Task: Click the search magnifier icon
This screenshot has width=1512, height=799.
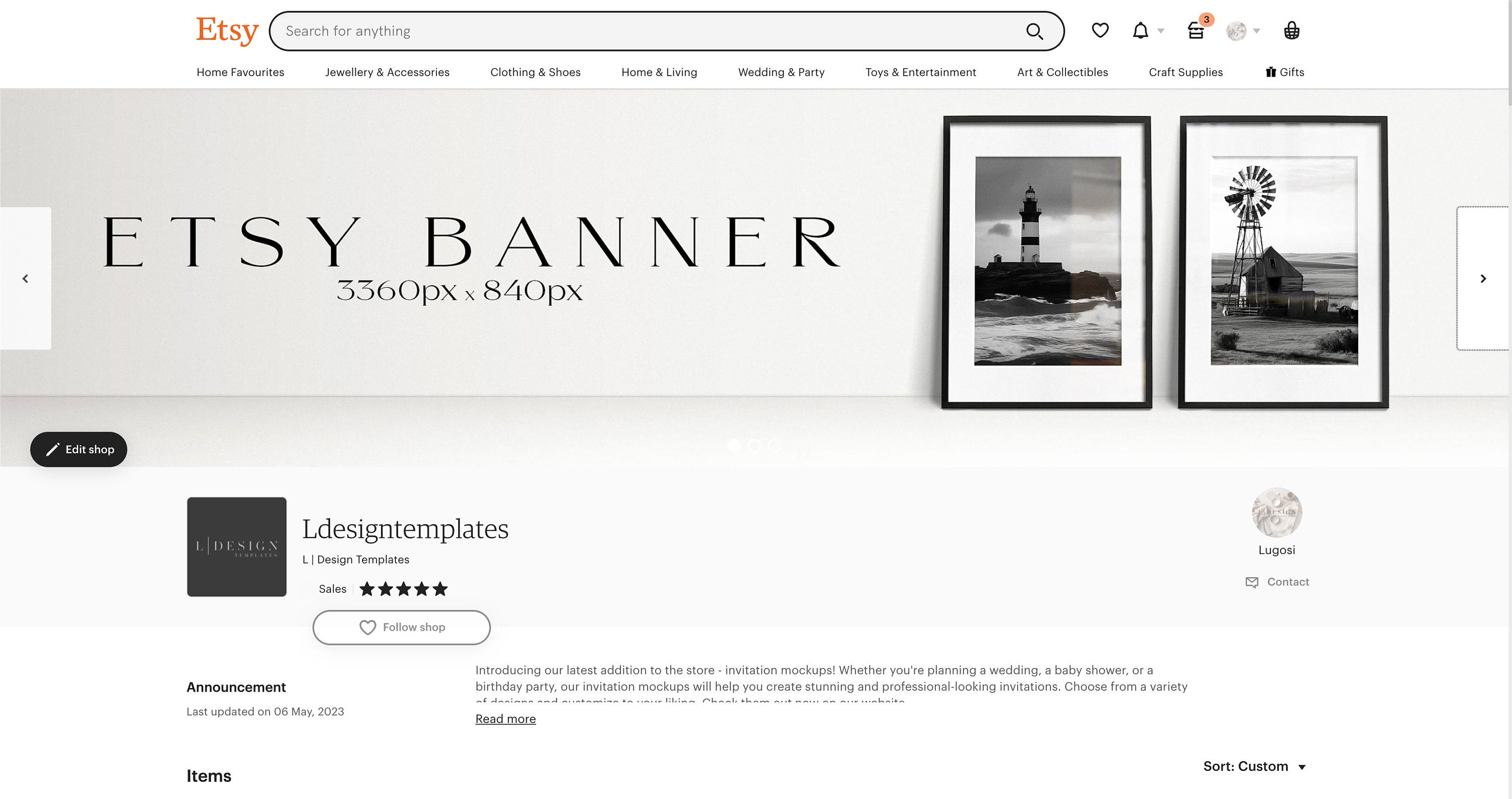Action: [1035, 31]
